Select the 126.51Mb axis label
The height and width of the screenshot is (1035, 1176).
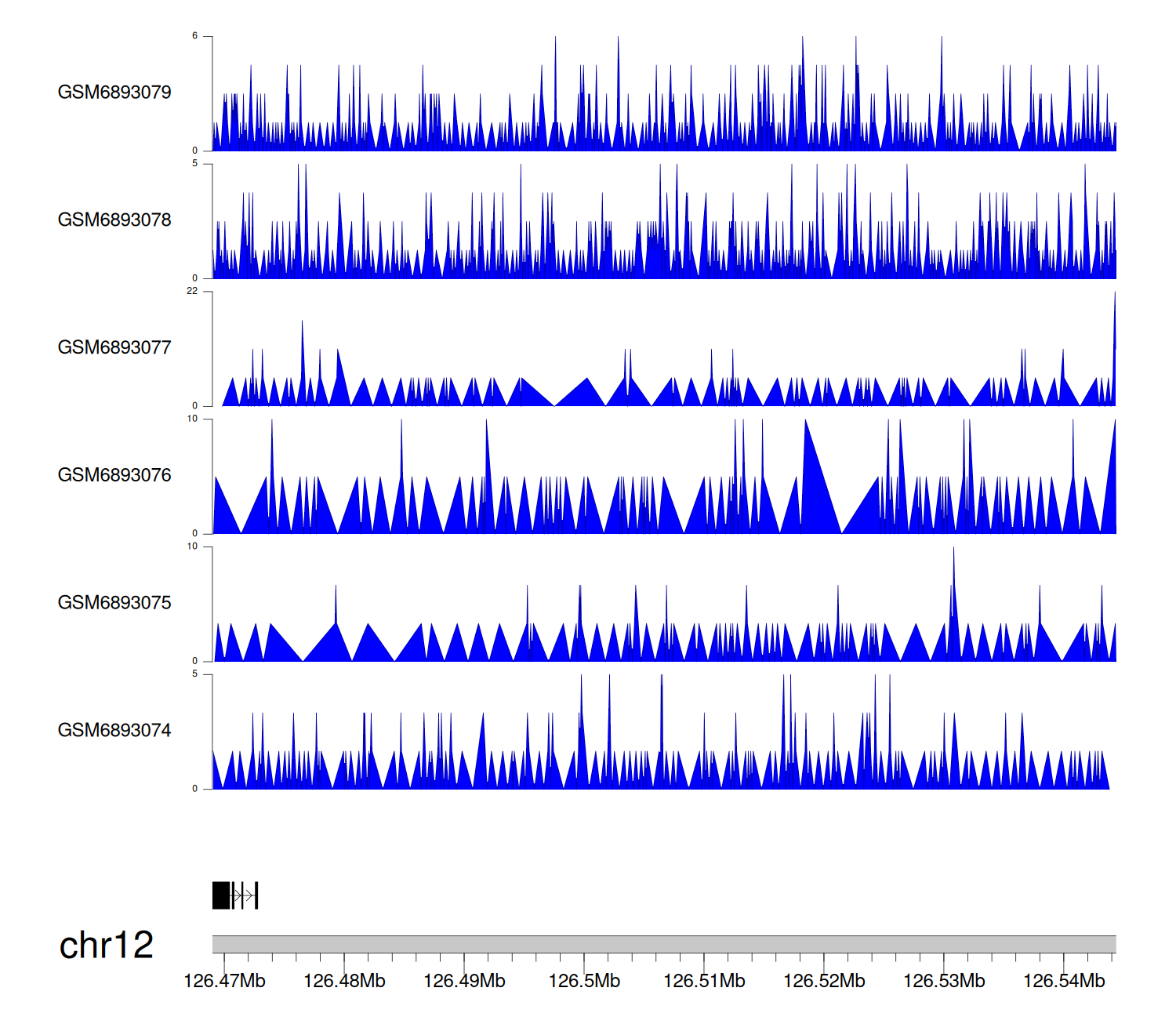point(704,981)
